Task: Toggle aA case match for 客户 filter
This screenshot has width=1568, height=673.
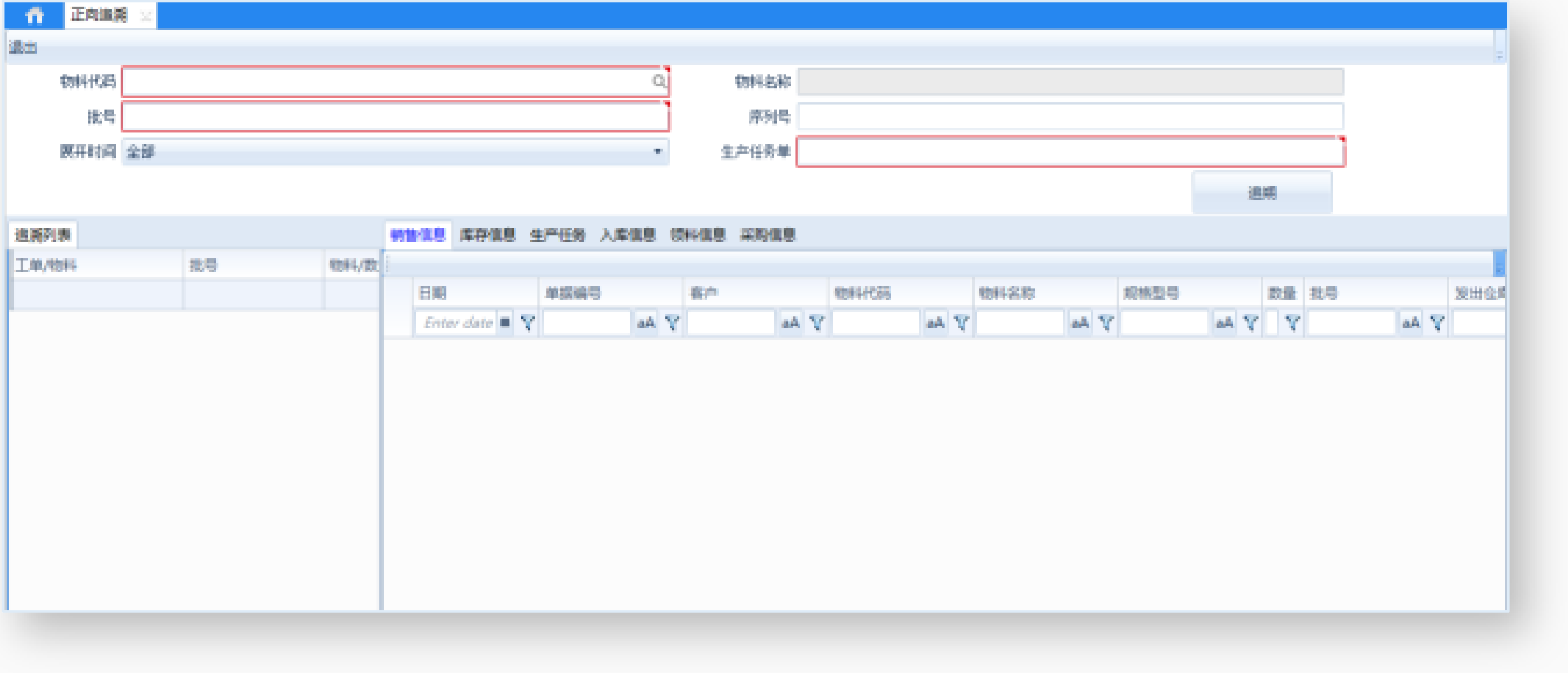Action: coord(790,323)
